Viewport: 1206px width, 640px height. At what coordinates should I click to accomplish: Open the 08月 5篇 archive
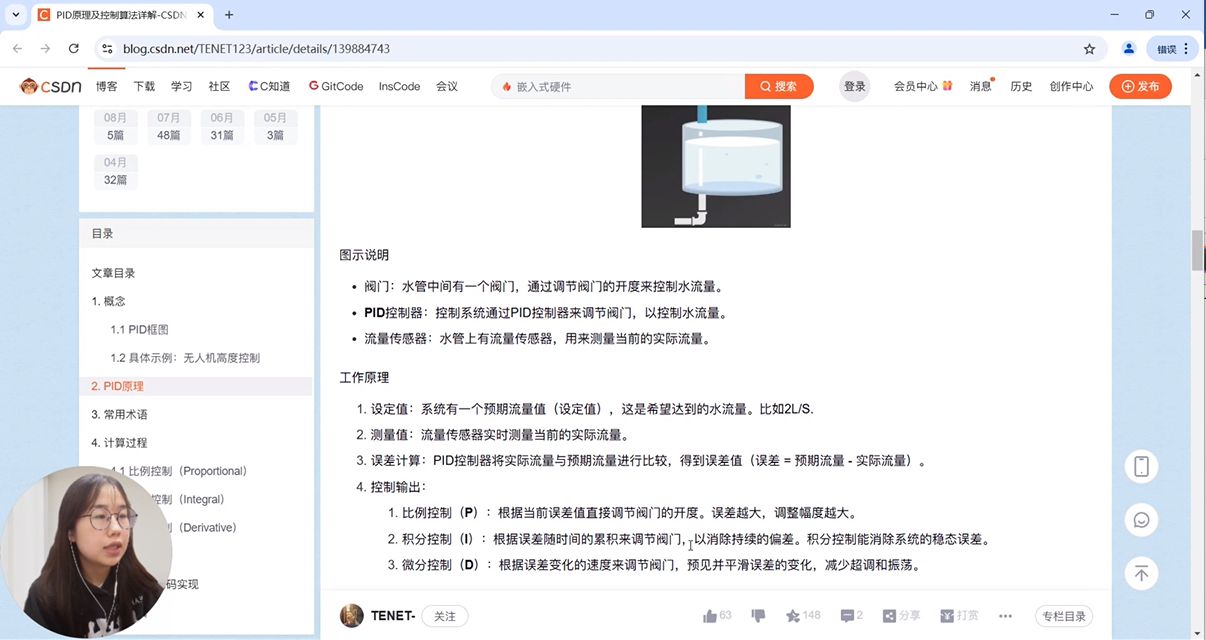(115, 126)
